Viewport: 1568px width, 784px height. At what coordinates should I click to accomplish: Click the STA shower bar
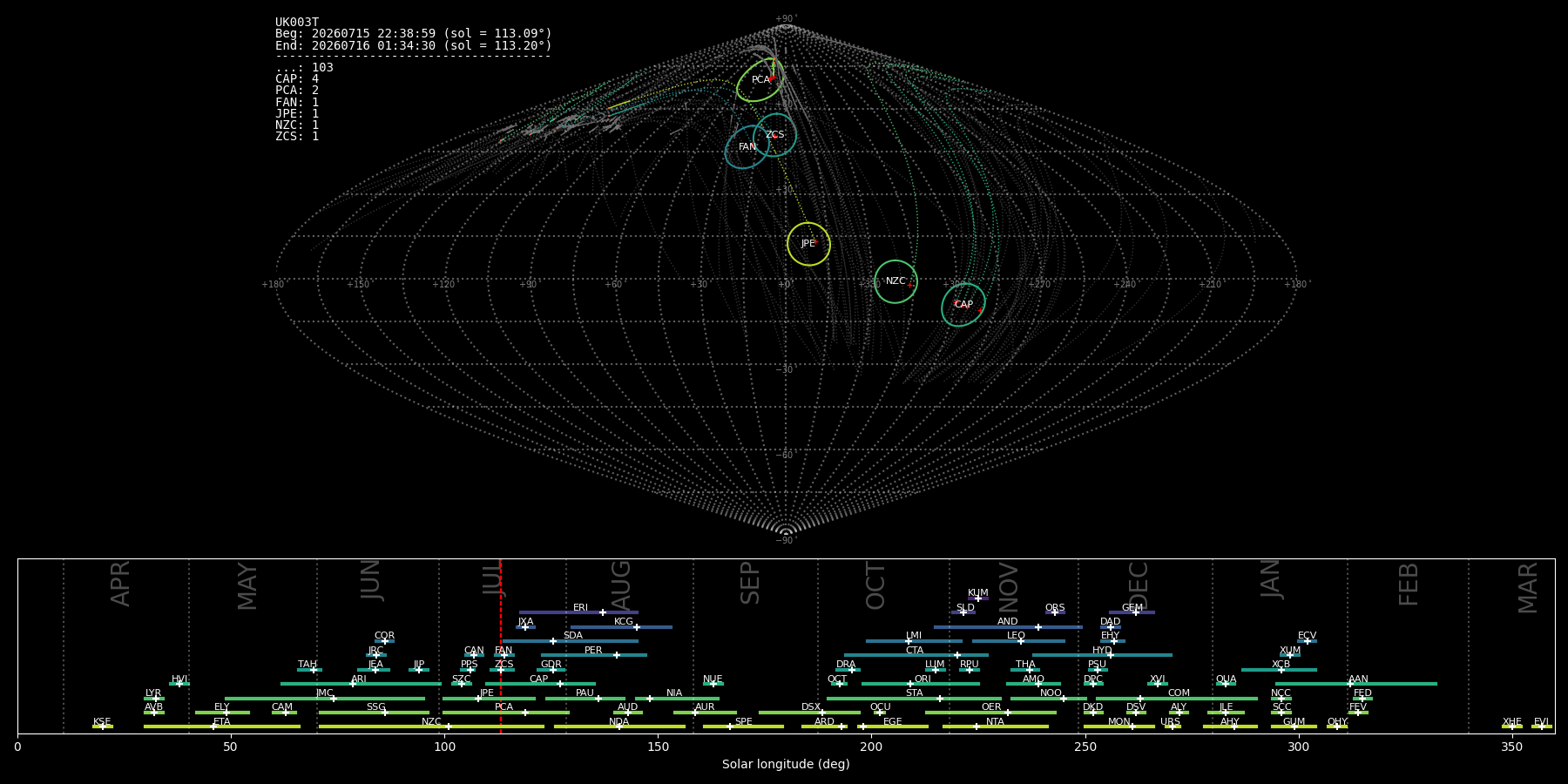(x=914, y=699)
